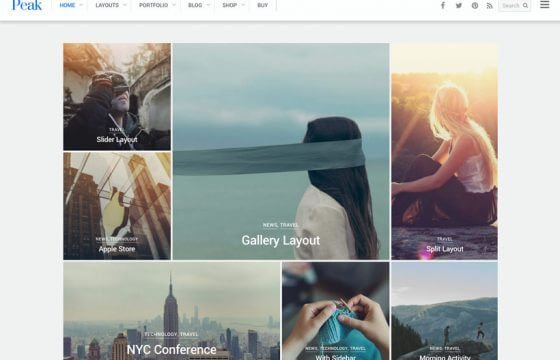
Task: Open the NYC Conference post title
Action: (x=171, y=349)
